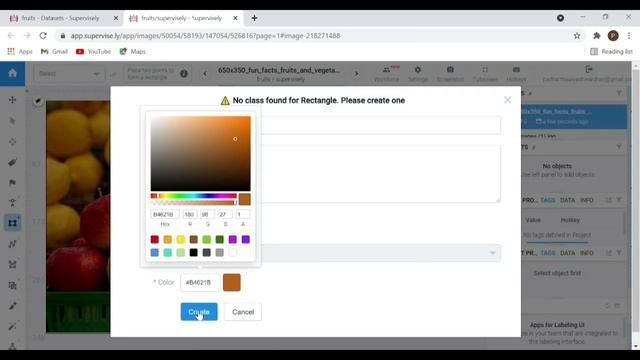Open Settings gear in top toolbar
The image size is (640, 360).
[418, 73]
